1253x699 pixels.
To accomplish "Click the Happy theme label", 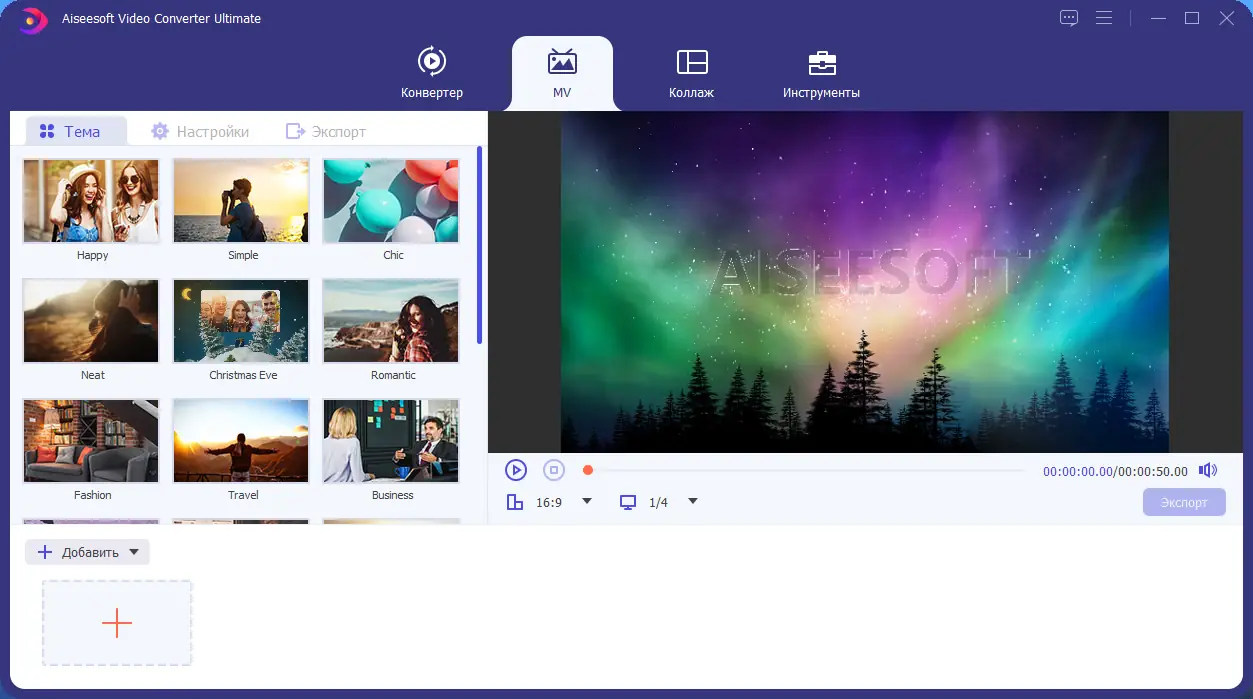I will pos(93,255).
